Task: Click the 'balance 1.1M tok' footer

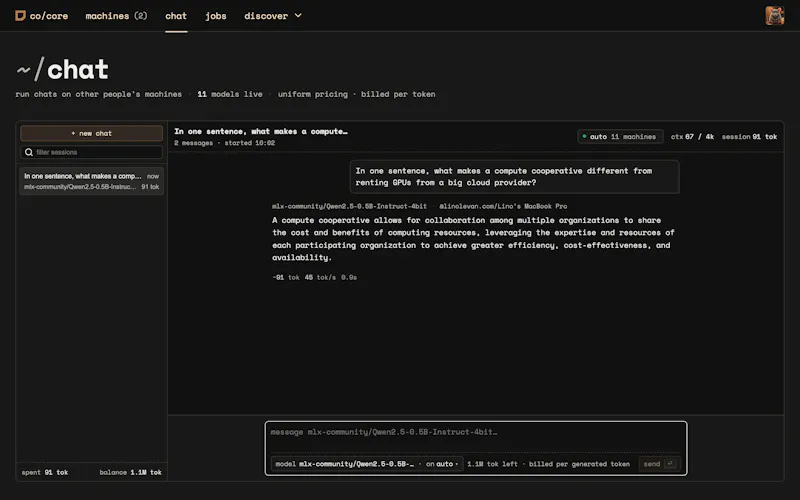Action: pos(131,472)
